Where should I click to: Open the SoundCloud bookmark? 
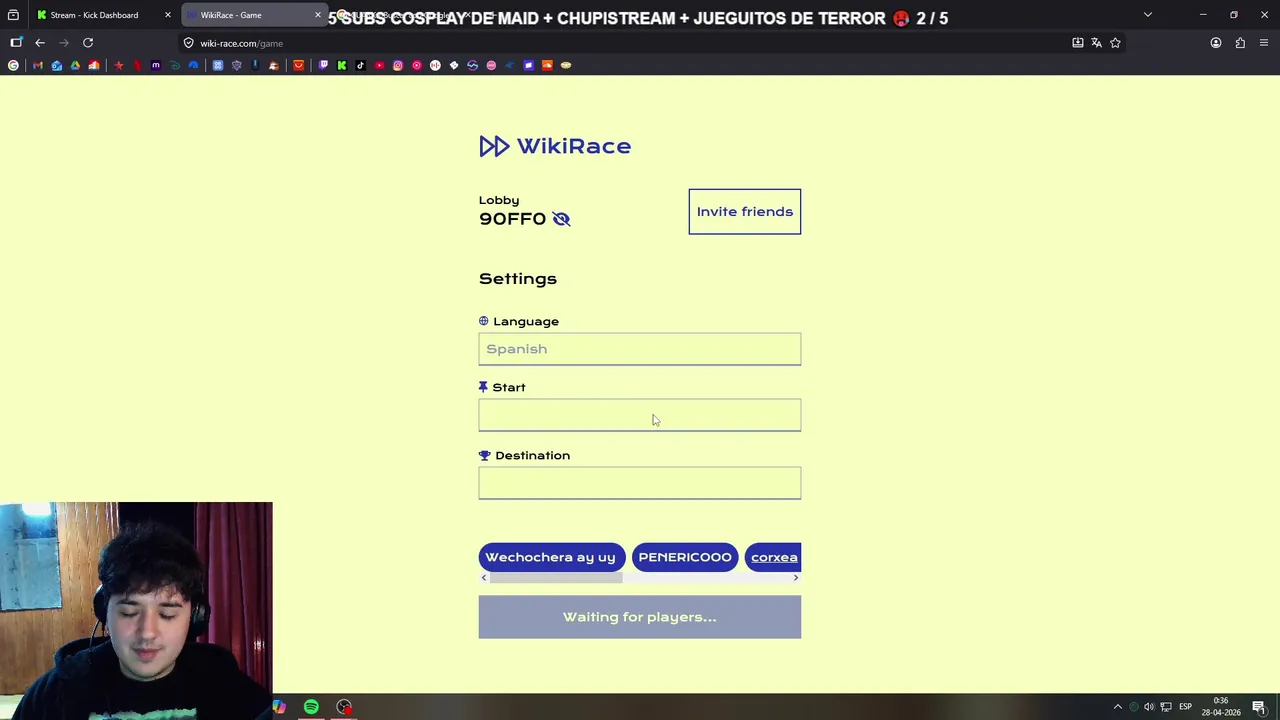547,65
